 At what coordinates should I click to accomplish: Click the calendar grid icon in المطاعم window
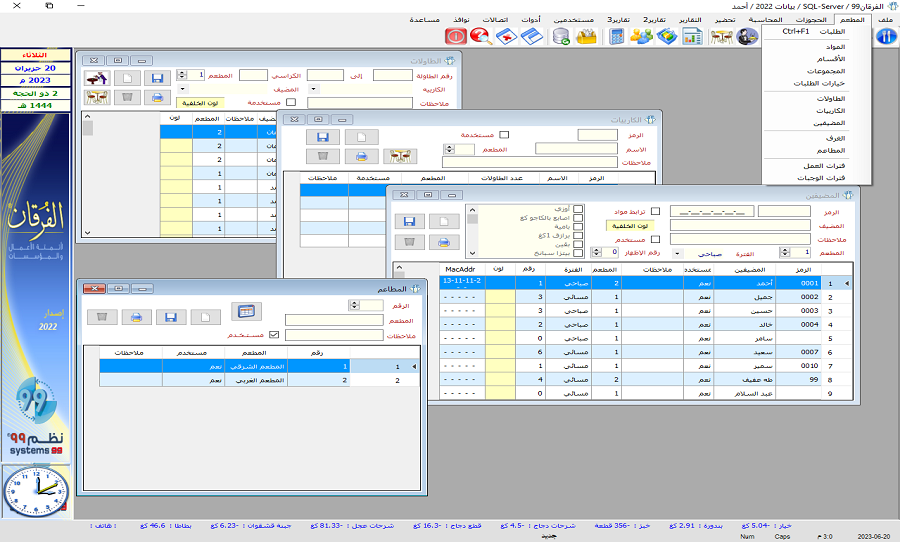pyautogui.click(x=245, y=311)
